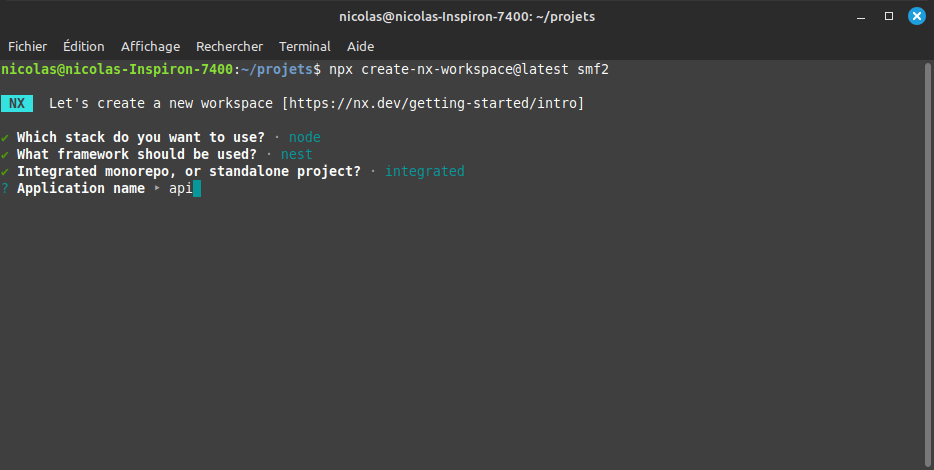Click the question mark before Application name
The width and height of the screenshot is (934, 470).
pos(5,188)
